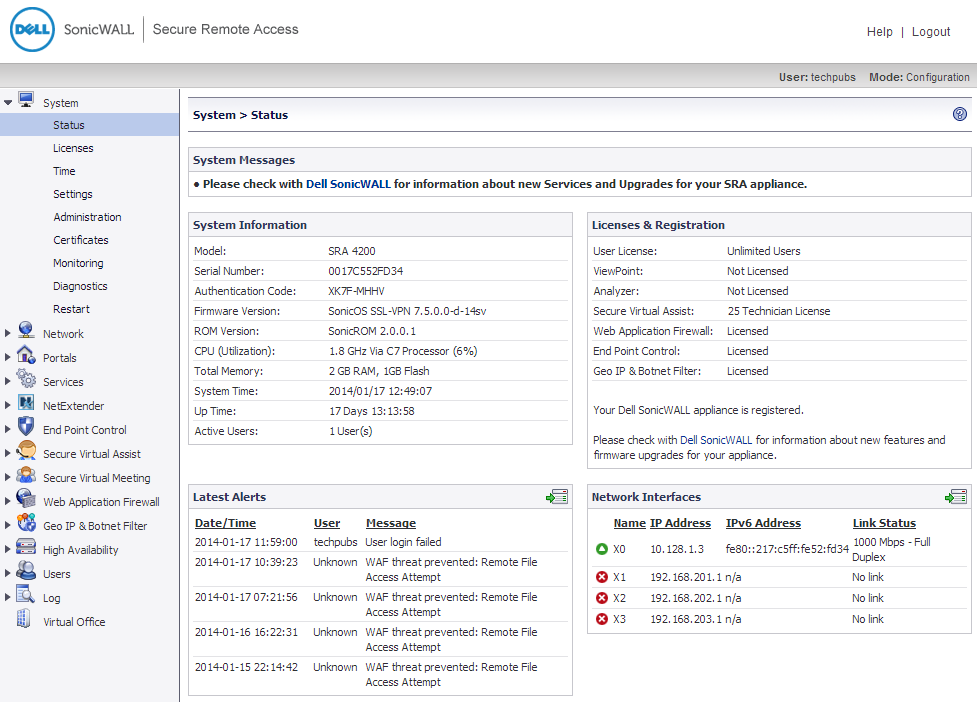Click the Logout link
The width and height of the screenshot is (977, 702).
click(x=931, y=31)
